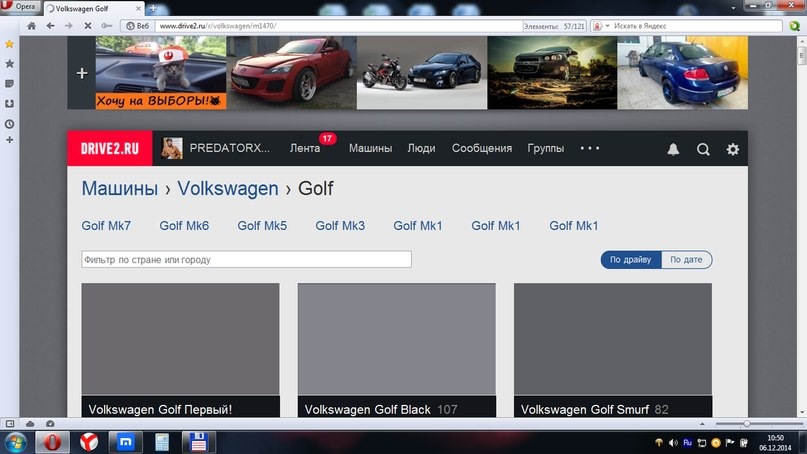Open Opera Link cloud icon
The height and width of the screenshot is (454, 807).
30,424
